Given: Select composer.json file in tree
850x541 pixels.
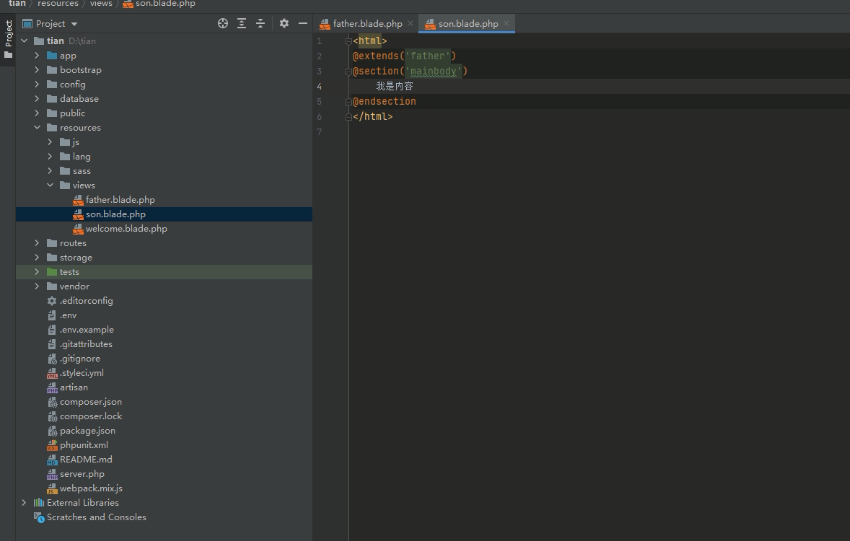Looking at the screenshot, I should point(90,402).
